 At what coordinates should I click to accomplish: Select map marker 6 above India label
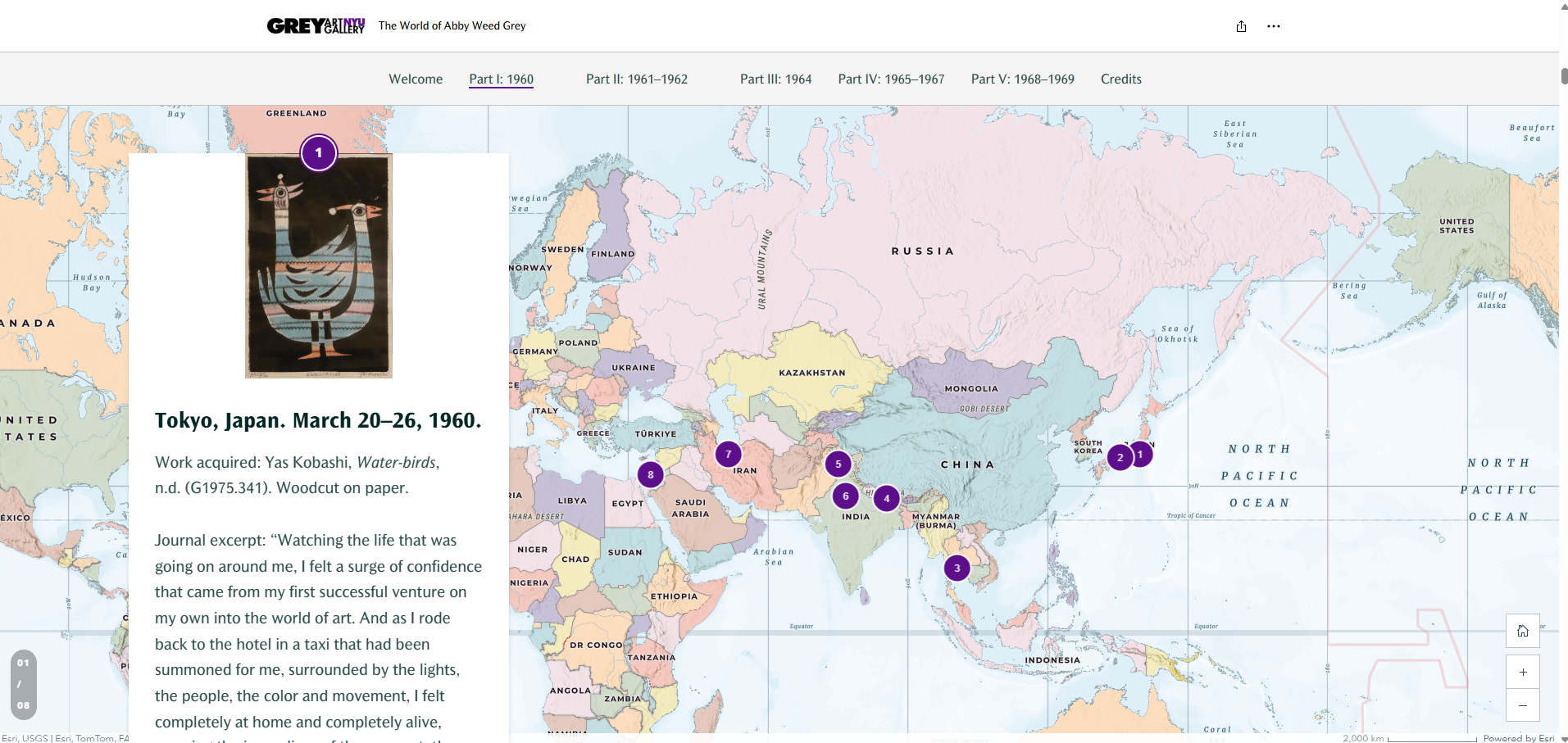(846, 496)
